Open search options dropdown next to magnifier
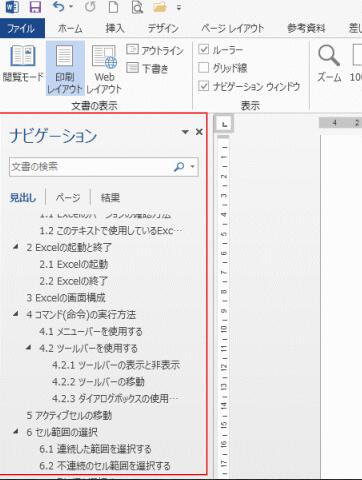362x480 pixels. pos(192,167)
